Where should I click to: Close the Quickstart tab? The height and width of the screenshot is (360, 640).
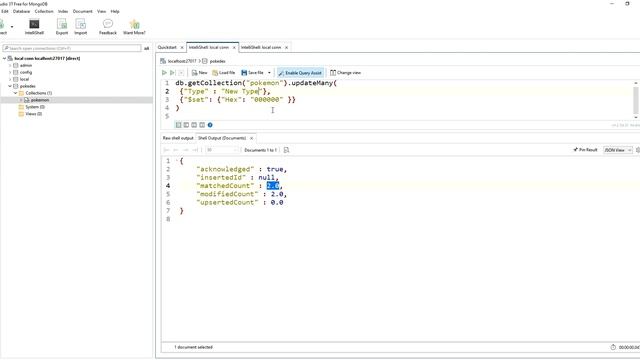pos(182,48)
